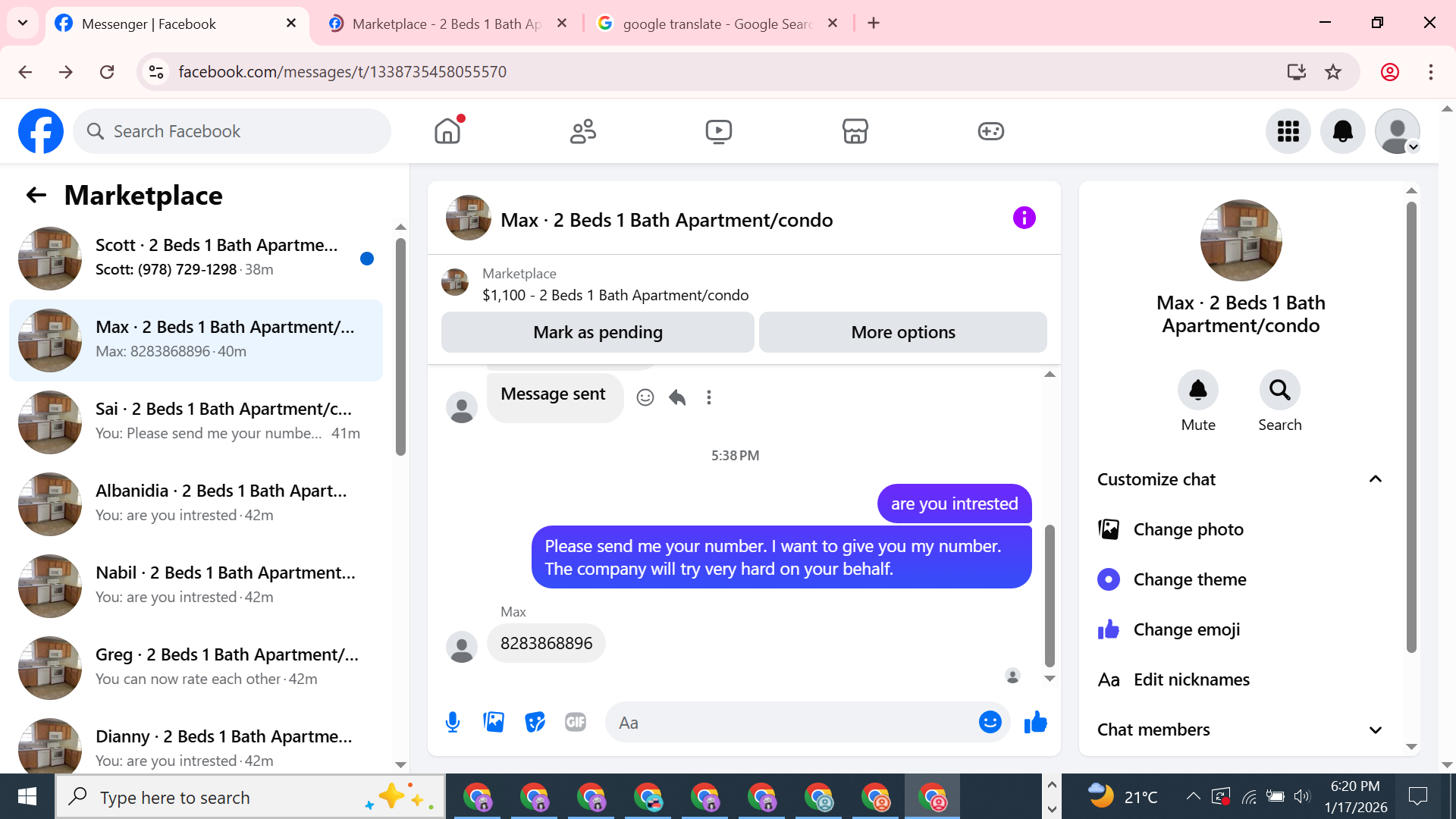1456x819 pixels.
Task: Open the account profile dropdown
Action: click(x=1397, y=131)
